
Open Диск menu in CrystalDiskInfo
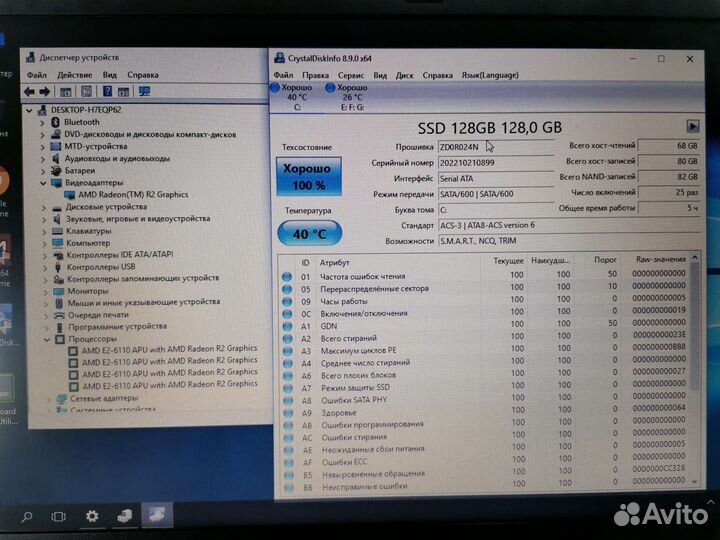coord(405,75)
